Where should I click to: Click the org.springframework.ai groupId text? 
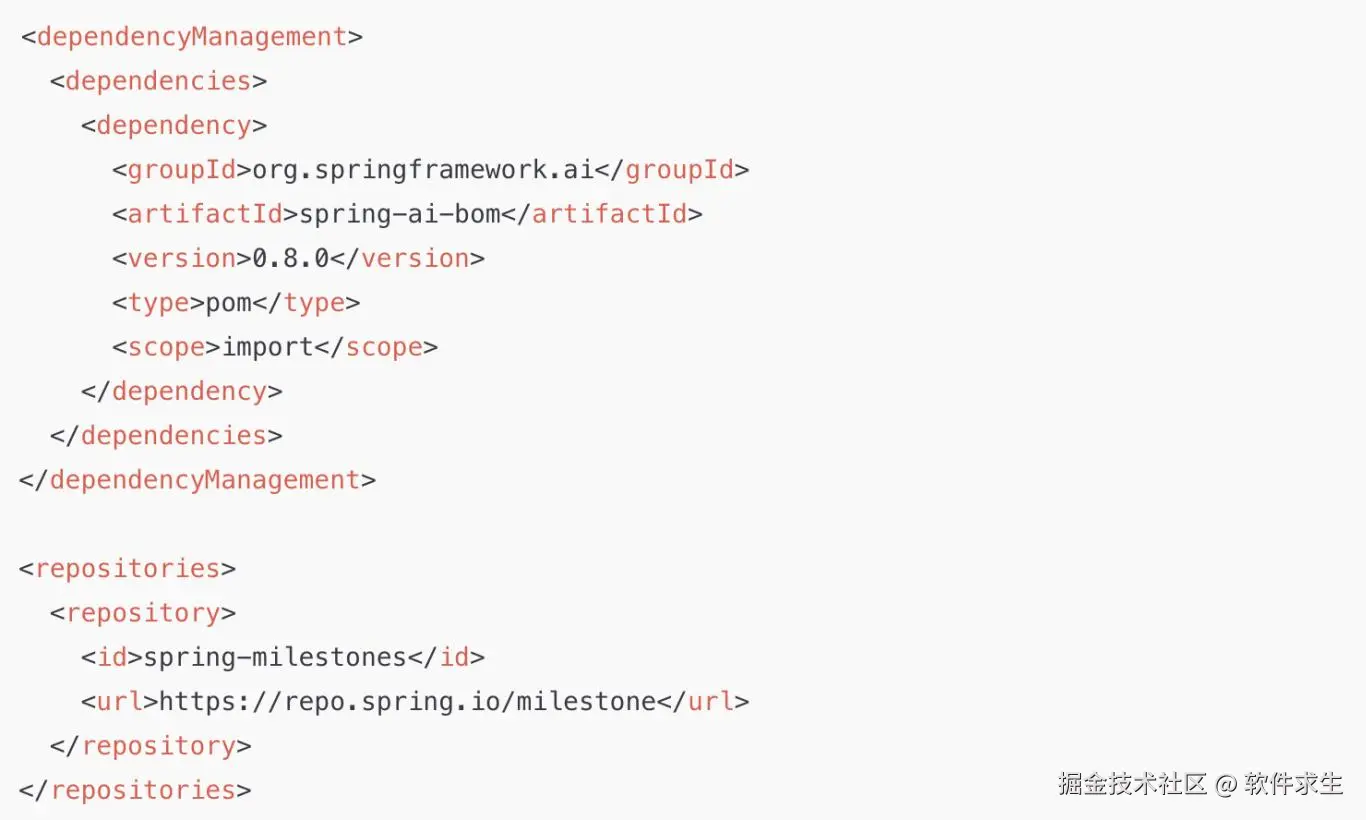pos(423,170)
